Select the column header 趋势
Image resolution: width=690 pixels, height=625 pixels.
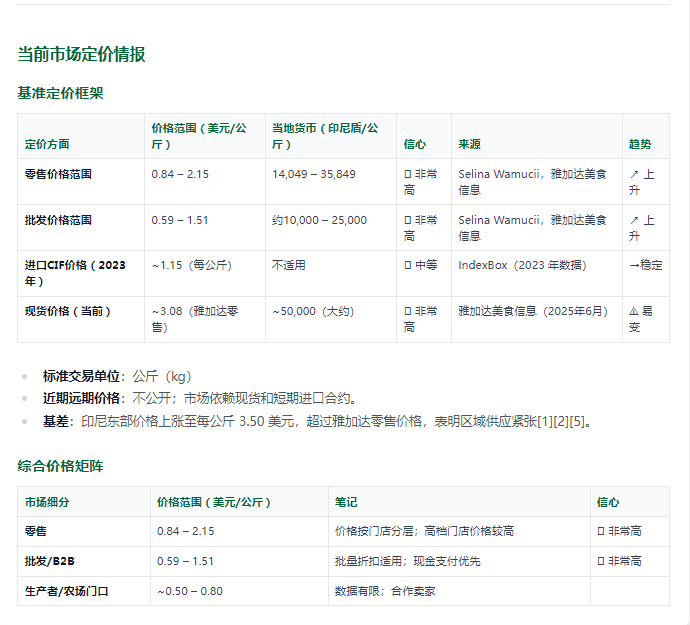pos(640,144)
